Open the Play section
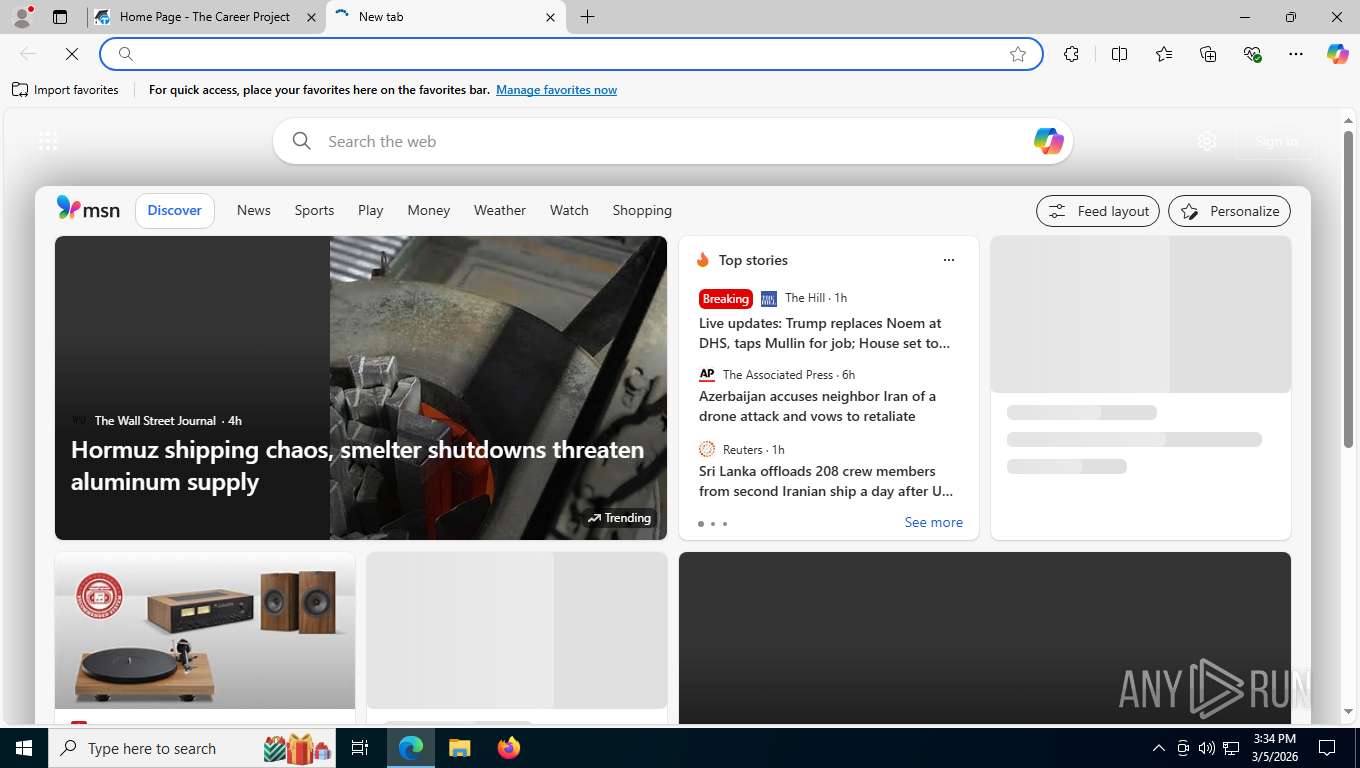Viewport: 1360px width, 768px height. (x=370, y=210)
